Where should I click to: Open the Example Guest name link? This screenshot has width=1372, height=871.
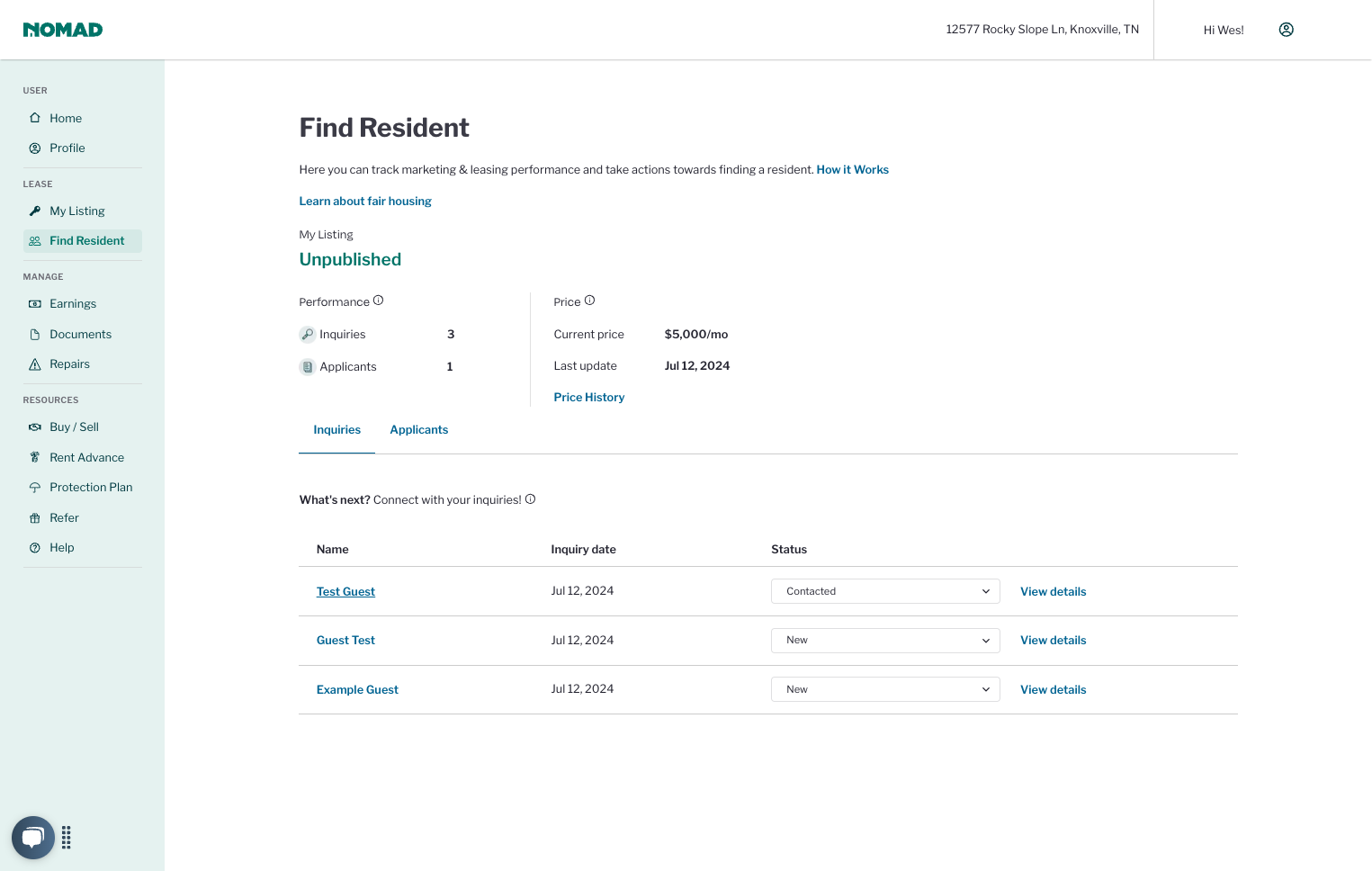pos(357,690)
